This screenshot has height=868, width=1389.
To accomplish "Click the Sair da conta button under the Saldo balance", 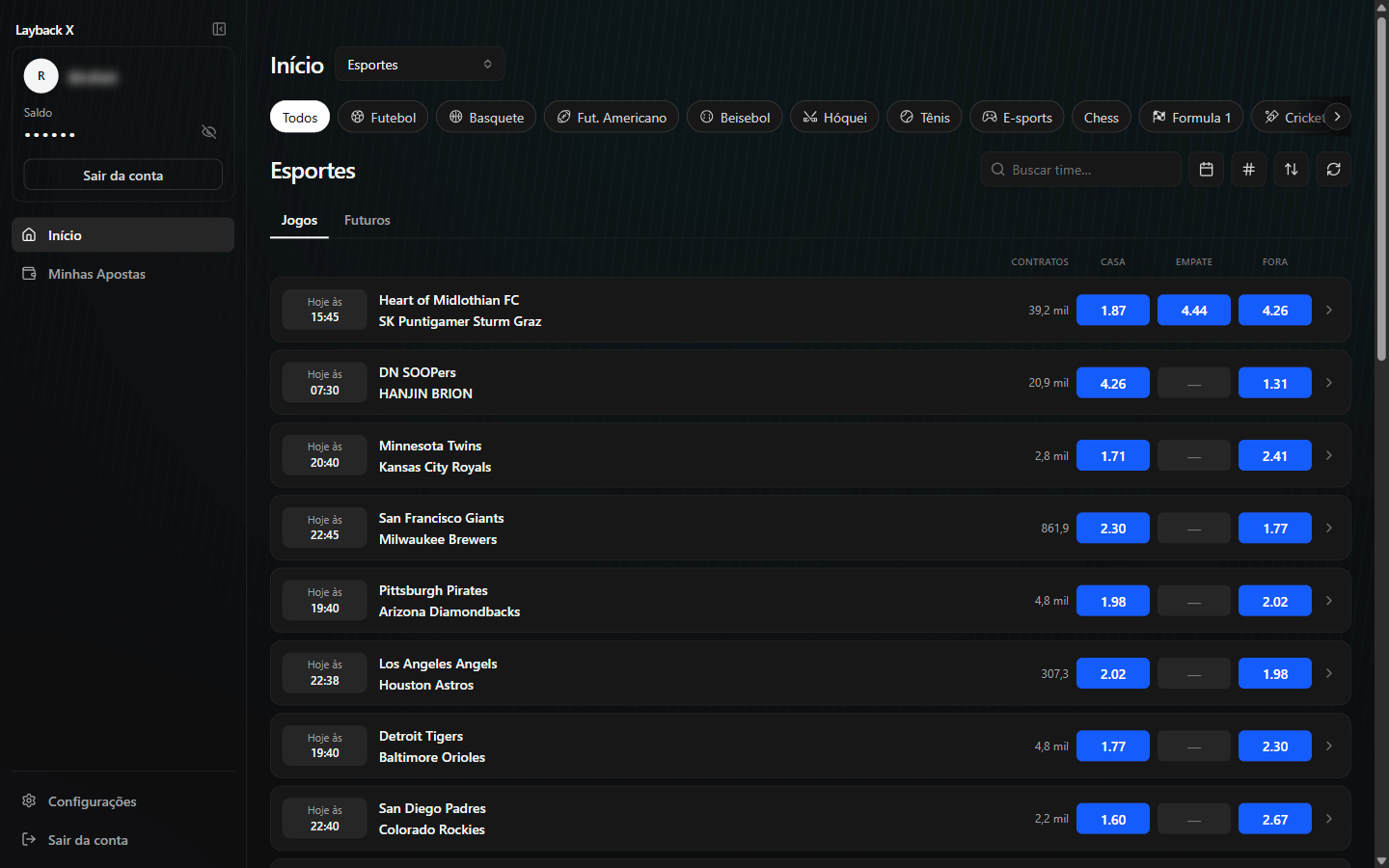I will click(123, 175).
